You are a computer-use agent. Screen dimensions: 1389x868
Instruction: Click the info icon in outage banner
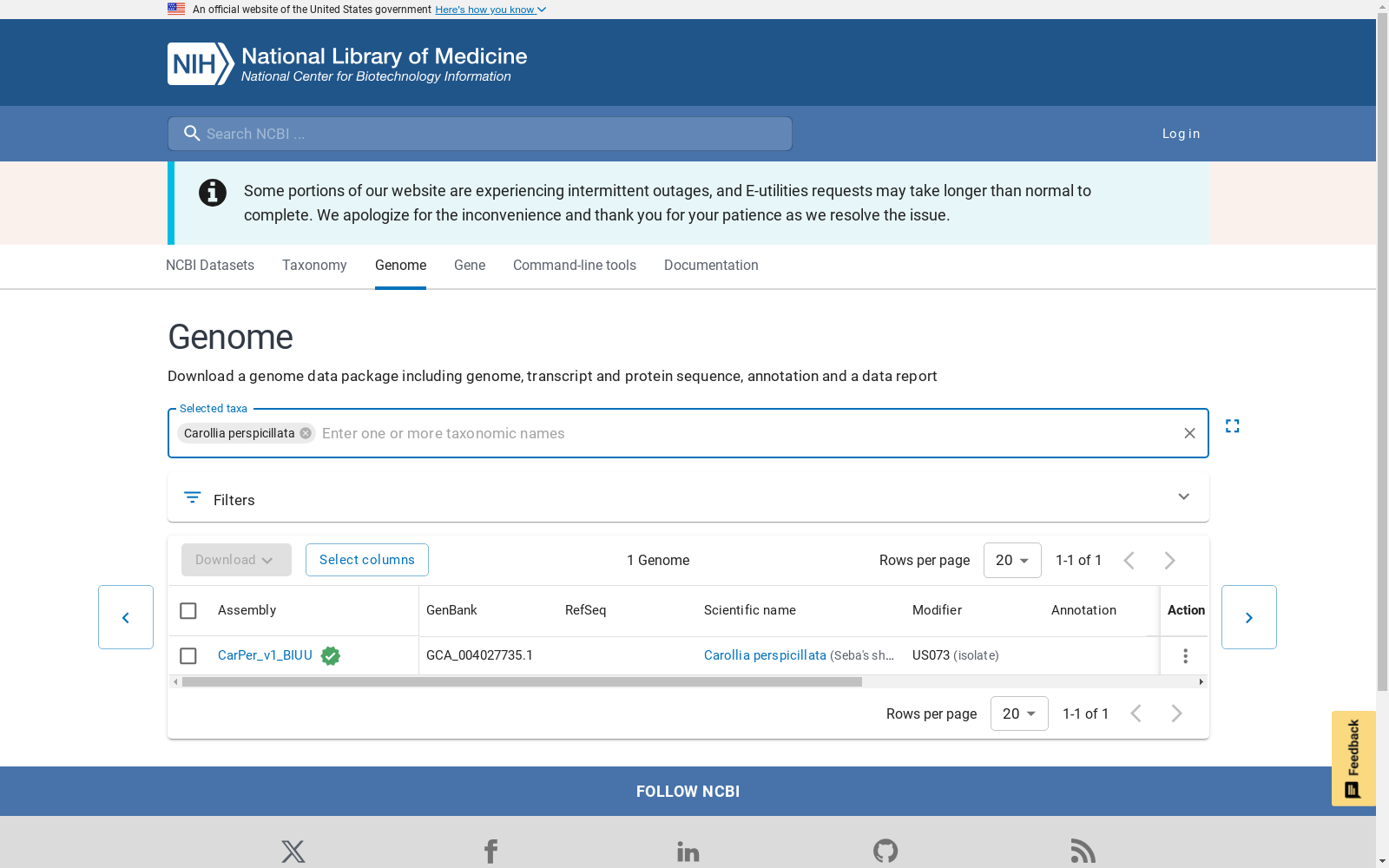tap(213, 193)
